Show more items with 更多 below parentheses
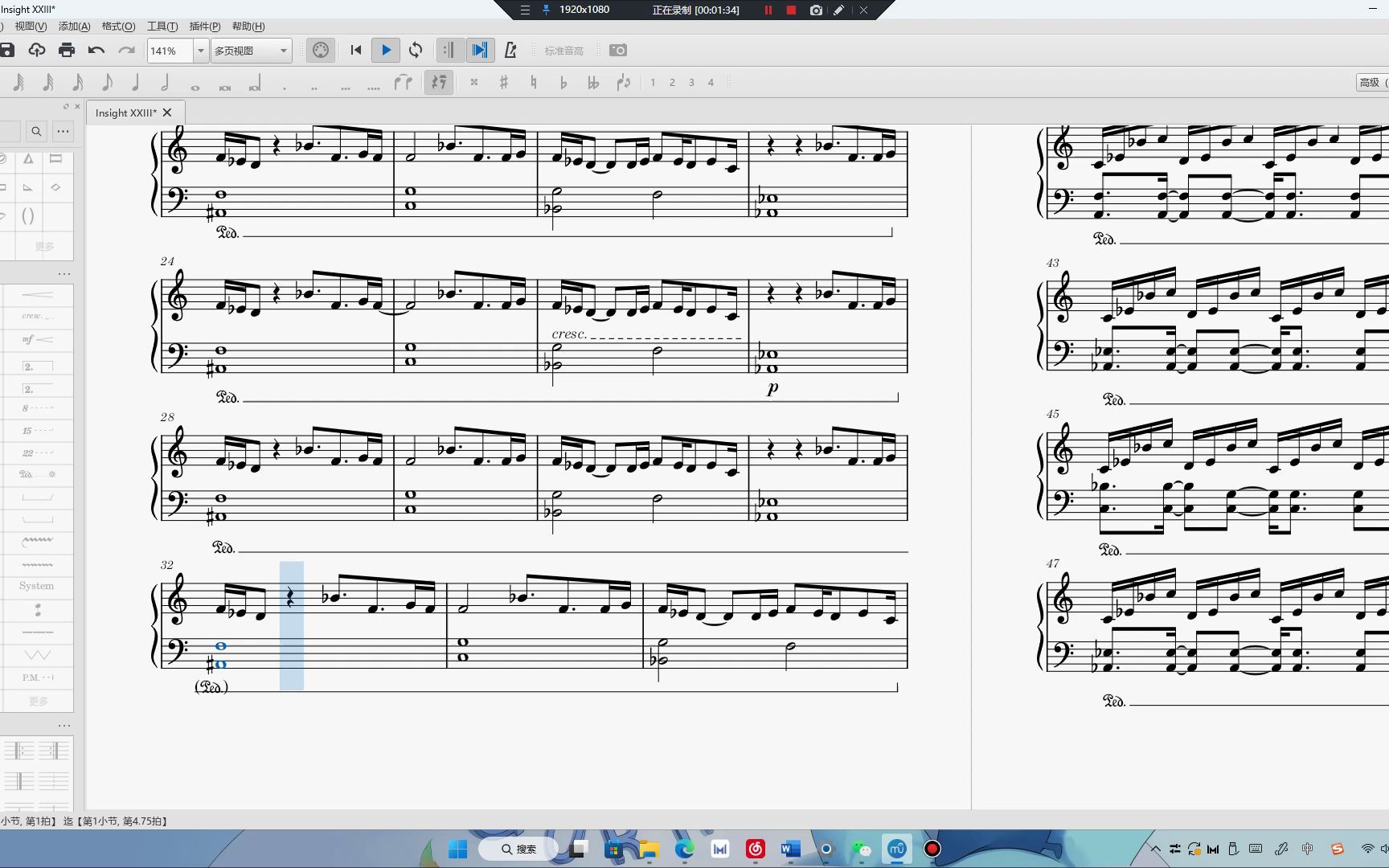 pos(44,247)
